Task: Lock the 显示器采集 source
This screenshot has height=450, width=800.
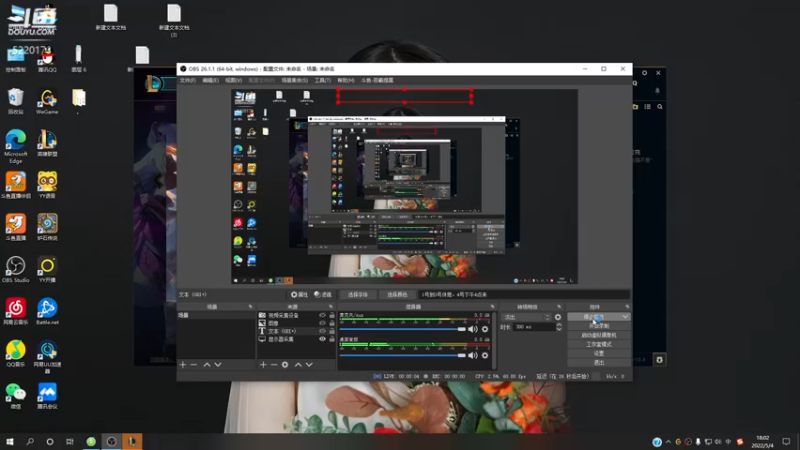Action: 332,339
